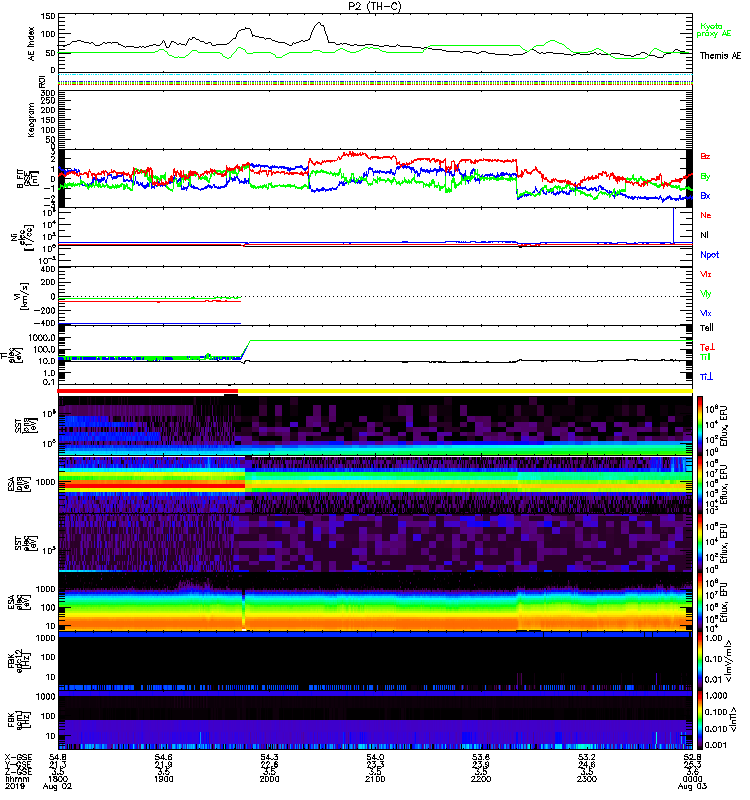Image resolution: width=750 pixels, height=800 pixels.
Task: Select the blue "Ti⊥" temperature legend label
Action: pyautogui.click(x=706, y=377)
